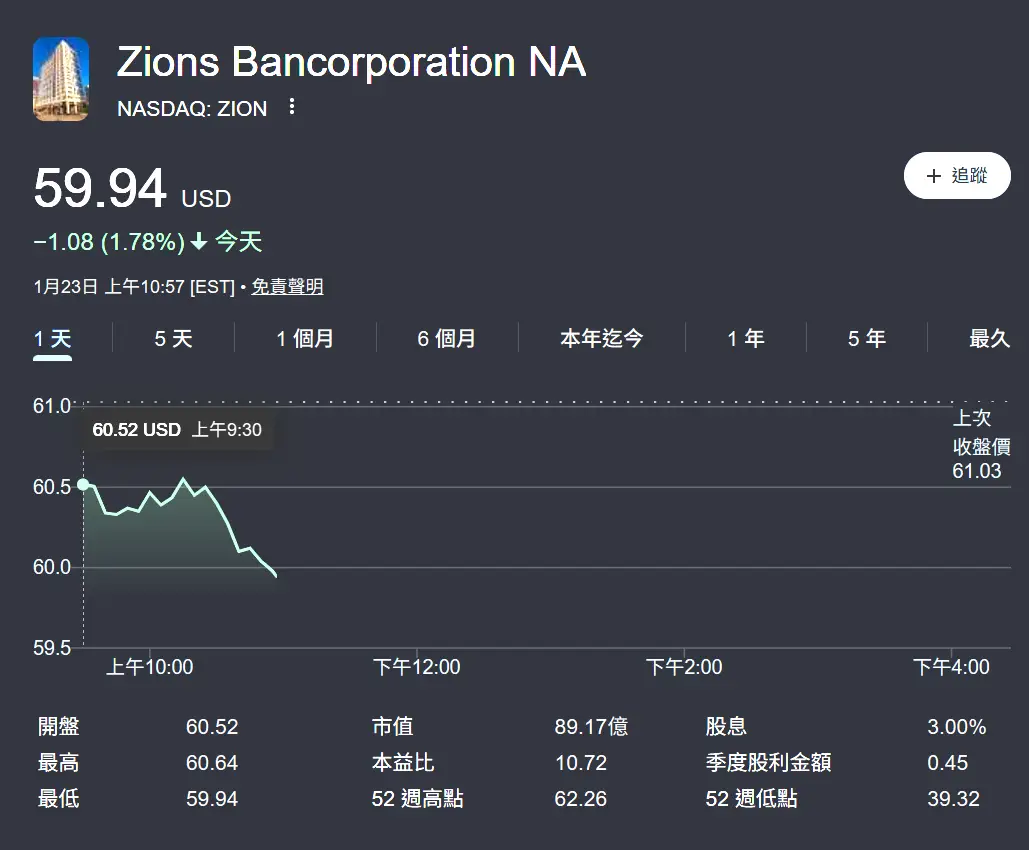
Task: Switch to the 1 年 chart tab
Action: click(x=746, y=339)
